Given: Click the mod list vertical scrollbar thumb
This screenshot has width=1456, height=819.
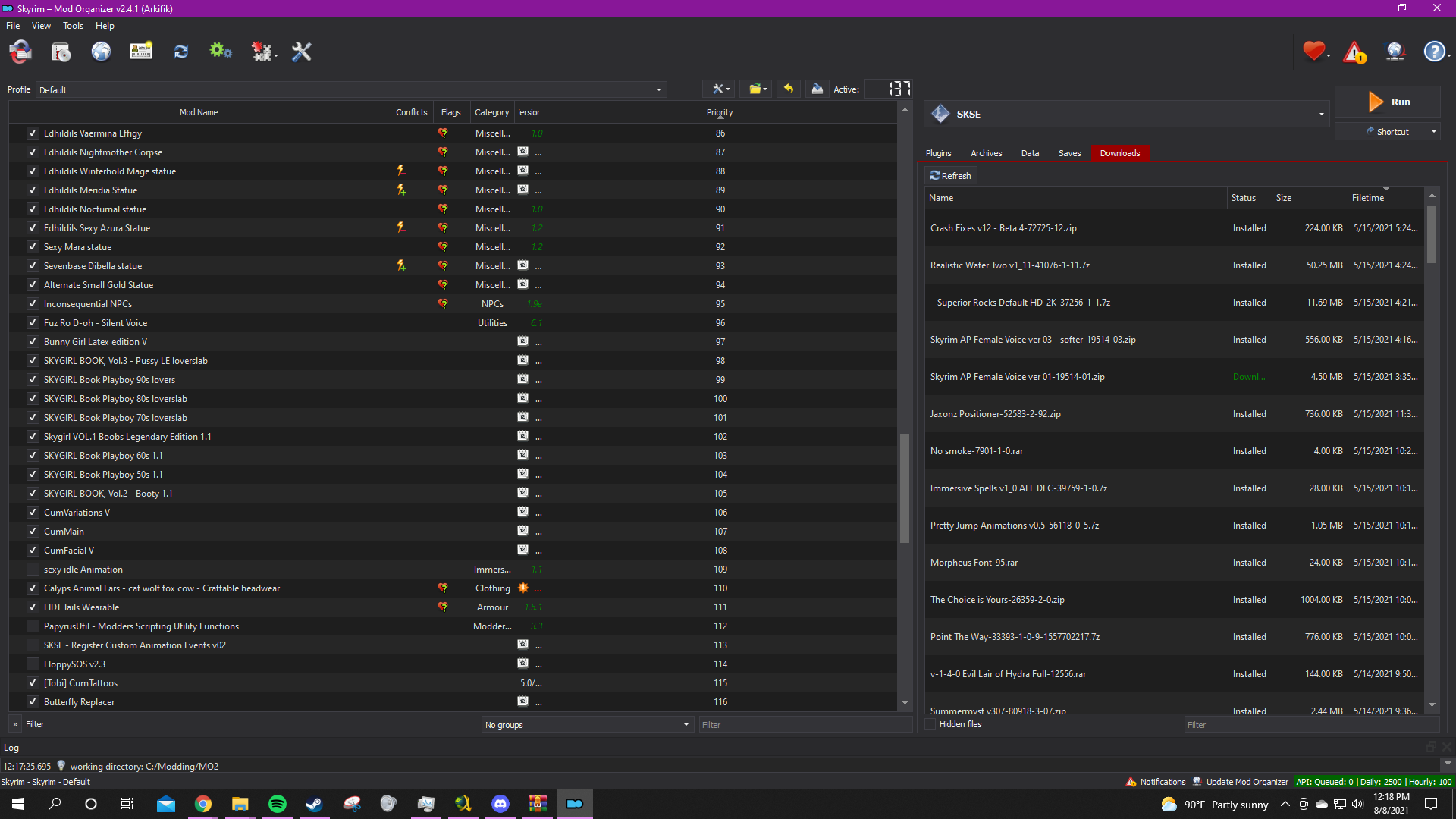Looking at the screenshot, I should pyautogui.click(x=904, y=488).
